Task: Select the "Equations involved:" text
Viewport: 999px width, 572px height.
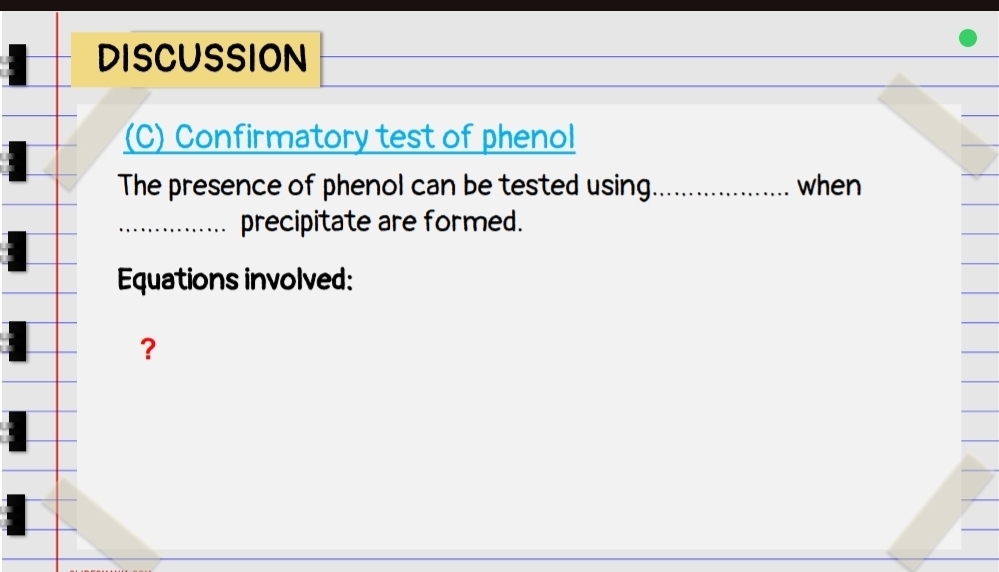Action: click(234, 280)
